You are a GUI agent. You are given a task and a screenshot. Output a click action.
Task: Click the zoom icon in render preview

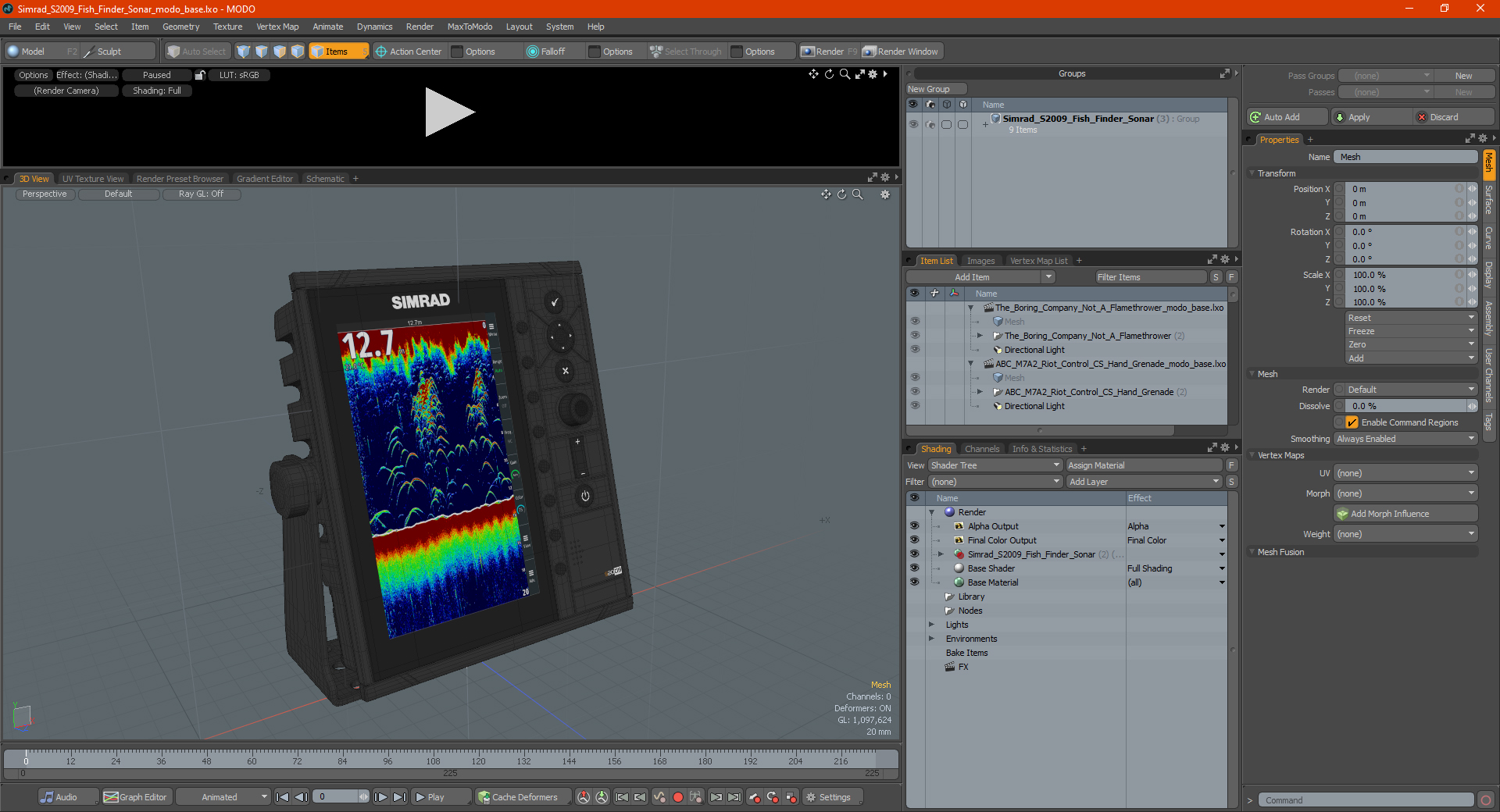[845, 74]
